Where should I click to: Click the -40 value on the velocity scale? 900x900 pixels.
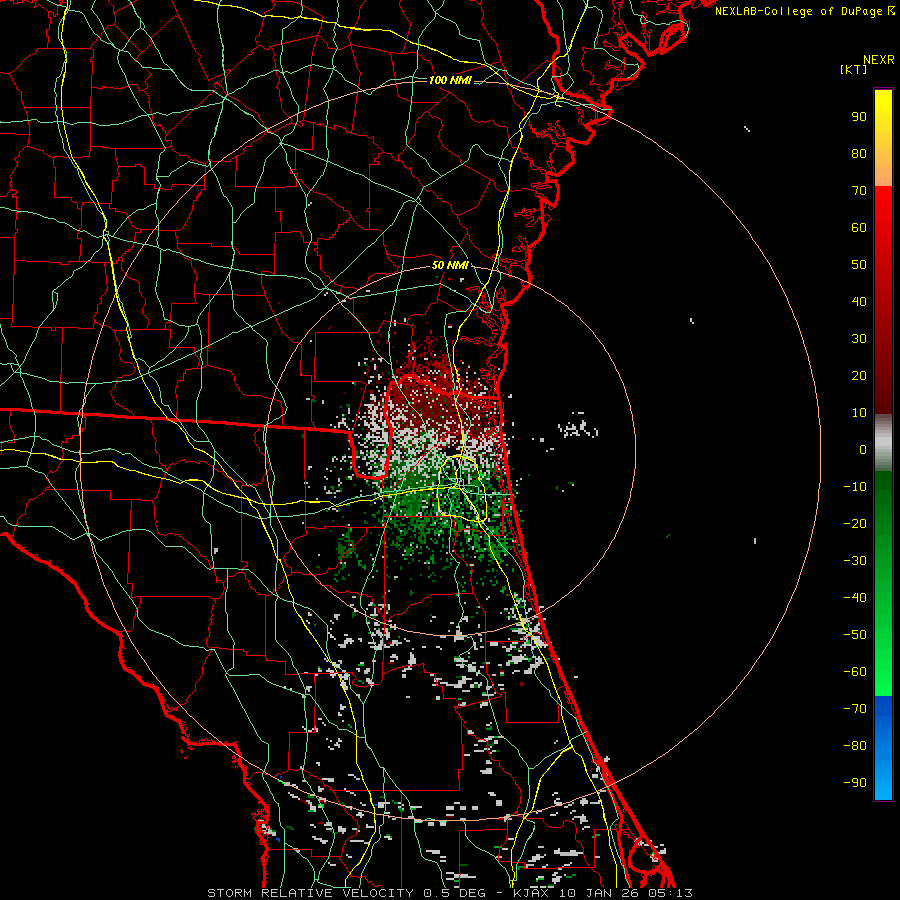pos(855,598)
